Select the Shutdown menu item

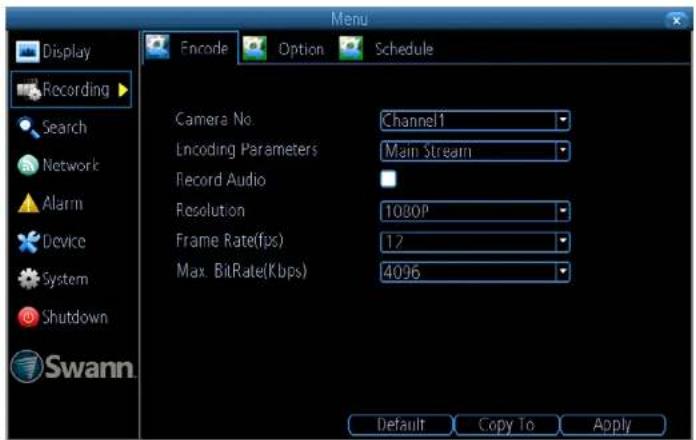(62, 317)
